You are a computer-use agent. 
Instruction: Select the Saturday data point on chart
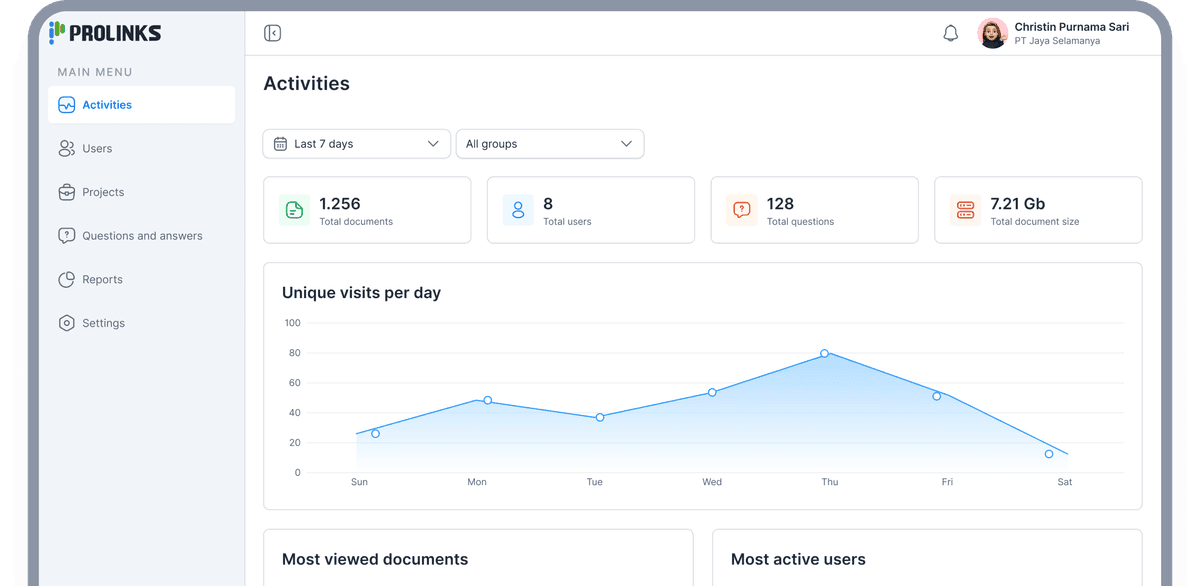point(1049,454)
